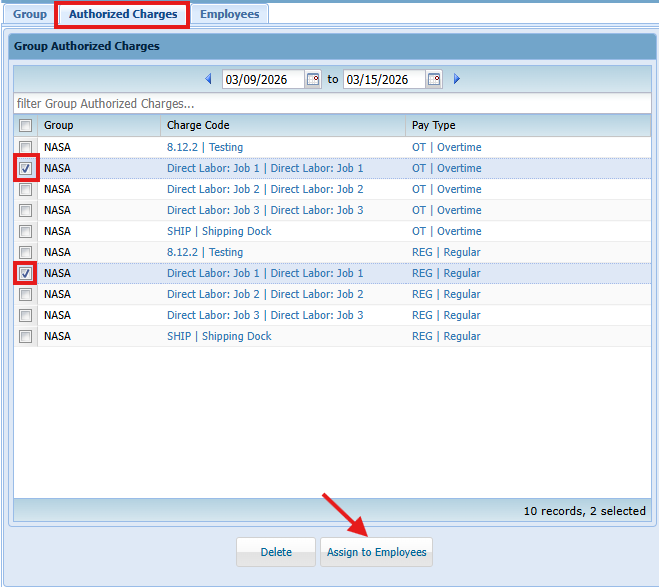Go to next date range arrow

point(457,79)
